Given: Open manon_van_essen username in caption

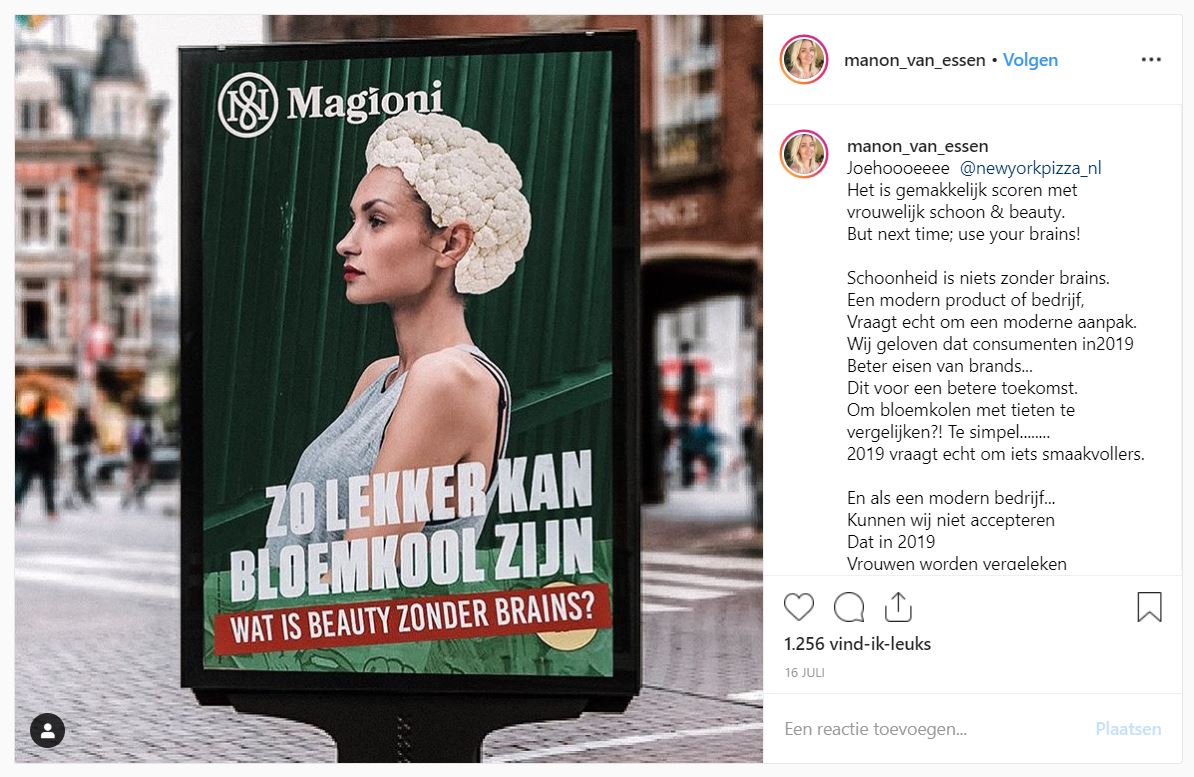Looking at the screenshot, I should pos(918,146).
